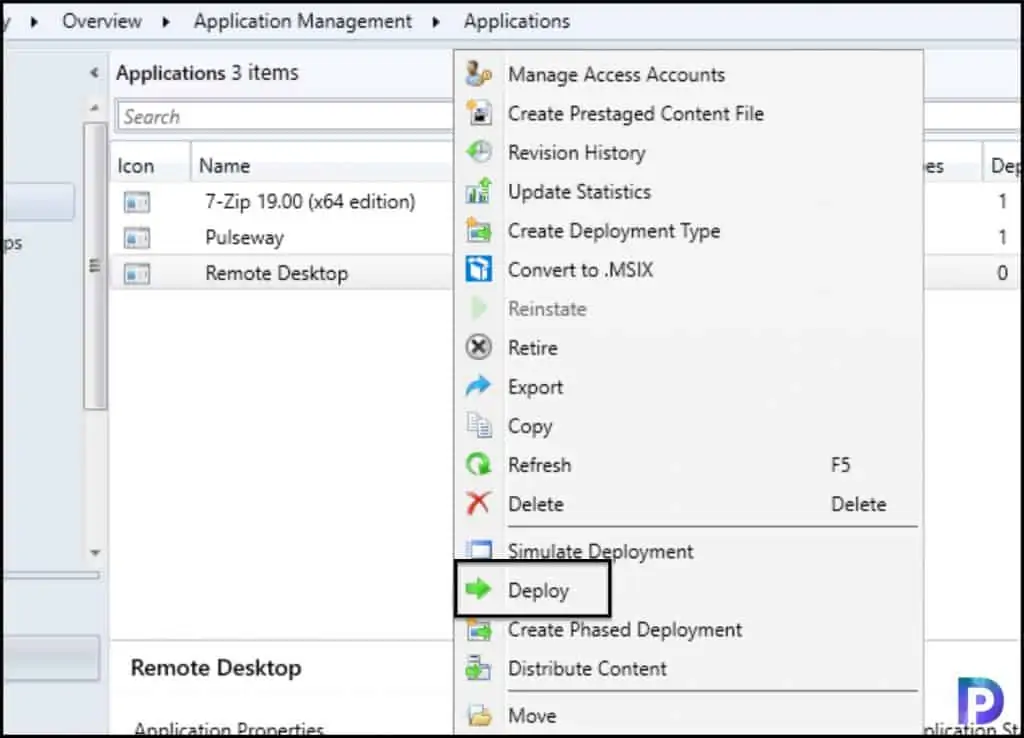Screen dimensions: 1024x738
Task: Click Overview in the breadcrumb path
Action: pos(102,21)
